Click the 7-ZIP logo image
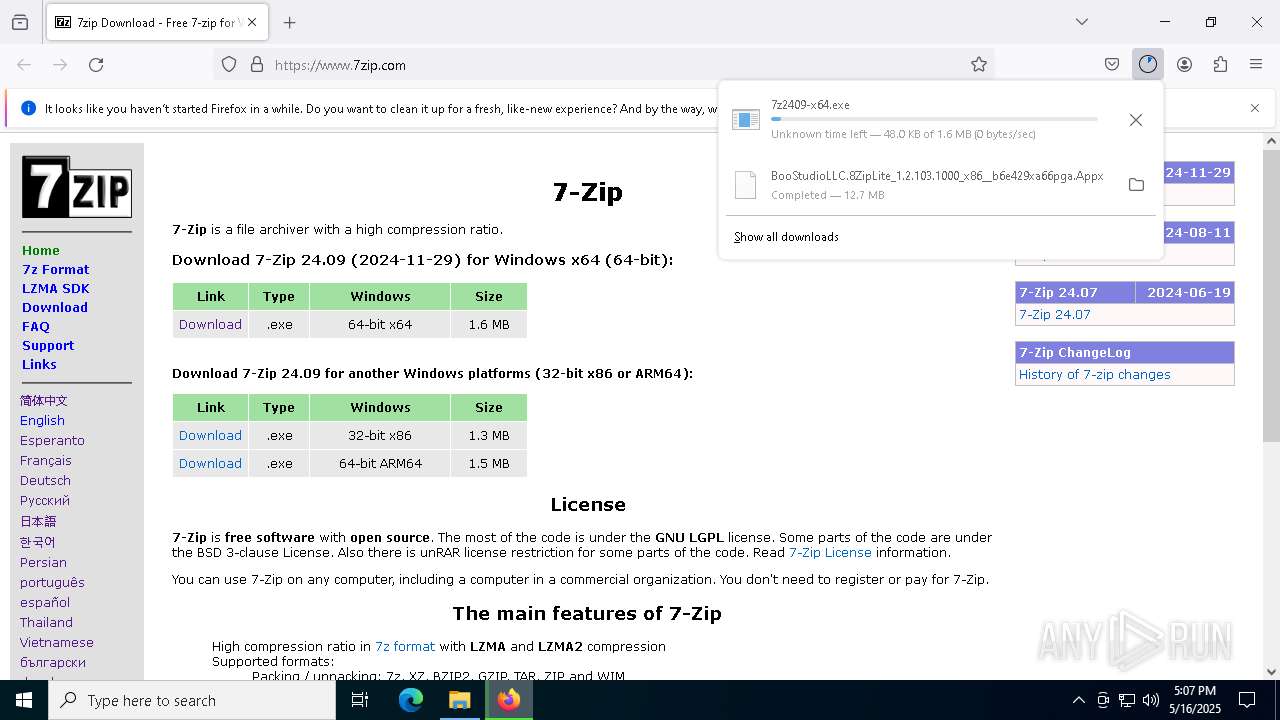Image resolution: width=1280 pixels, height=720 pixels. 77,187
